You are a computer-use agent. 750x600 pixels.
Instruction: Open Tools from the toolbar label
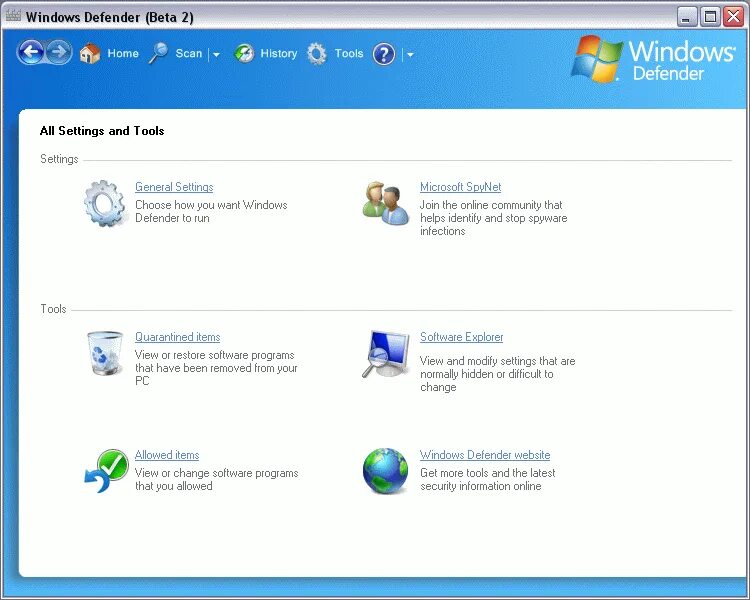point(349,54)
